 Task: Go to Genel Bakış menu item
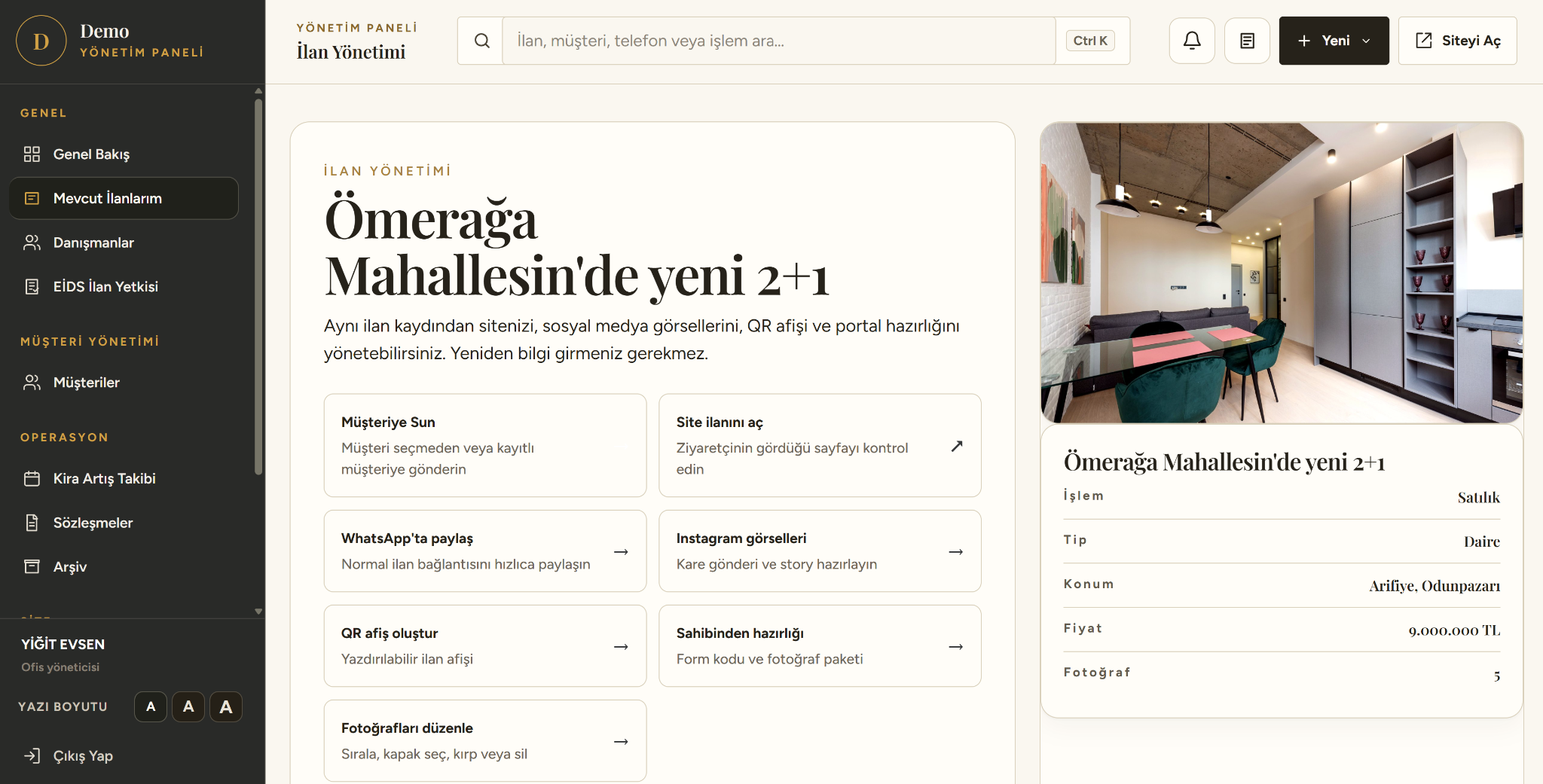[x=124, y=154]
